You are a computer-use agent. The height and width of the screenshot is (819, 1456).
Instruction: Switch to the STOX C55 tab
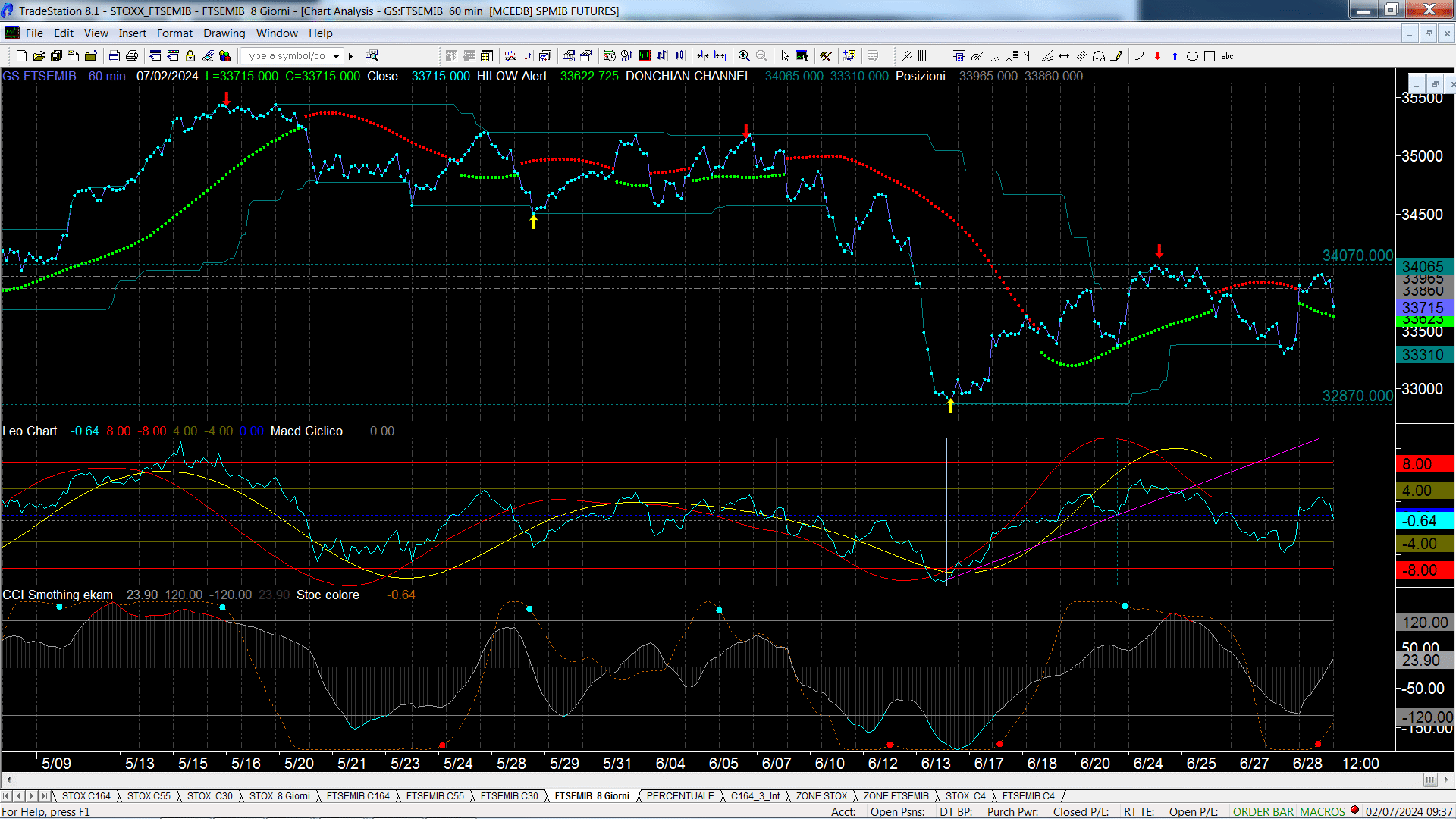[x=149, y=796]
